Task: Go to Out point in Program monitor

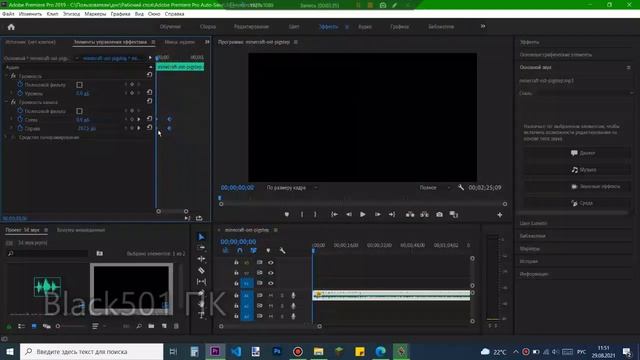Action: 392,214
